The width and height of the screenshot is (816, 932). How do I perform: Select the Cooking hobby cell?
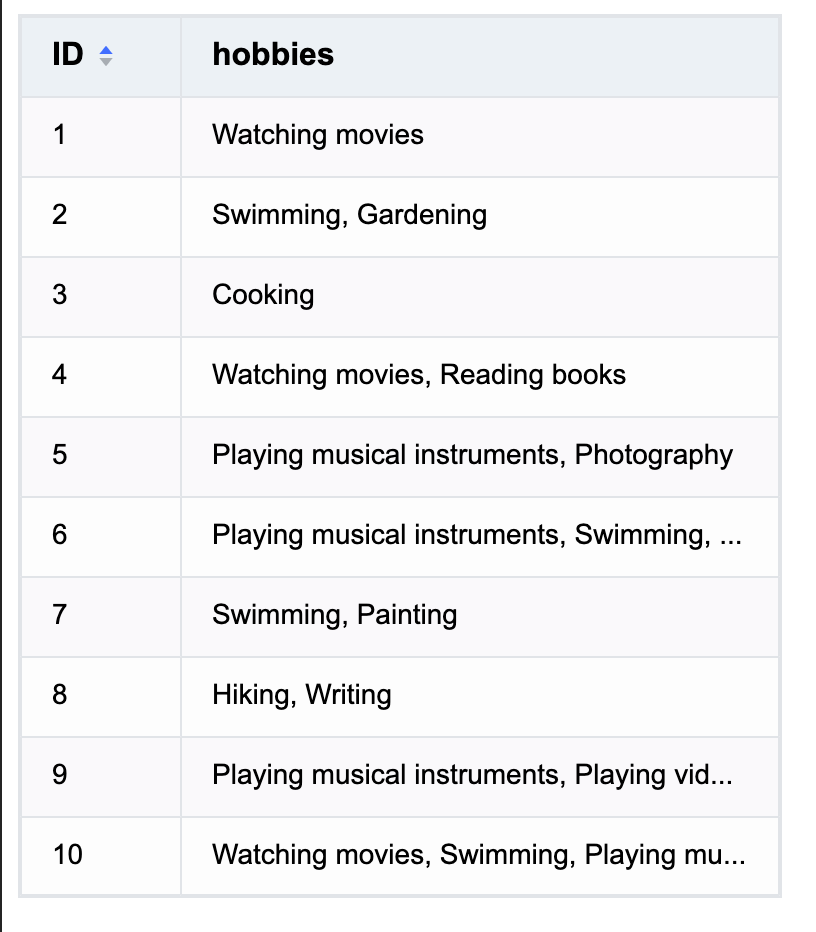(x=480, y=297)
